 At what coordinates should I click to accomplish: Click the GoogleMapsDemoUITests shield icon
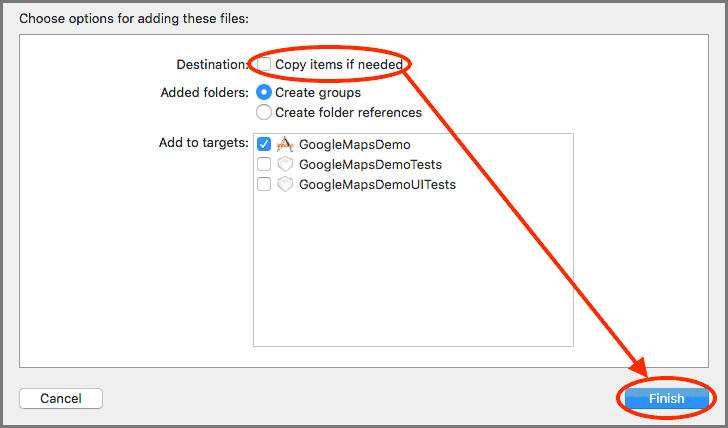[285, 184]
